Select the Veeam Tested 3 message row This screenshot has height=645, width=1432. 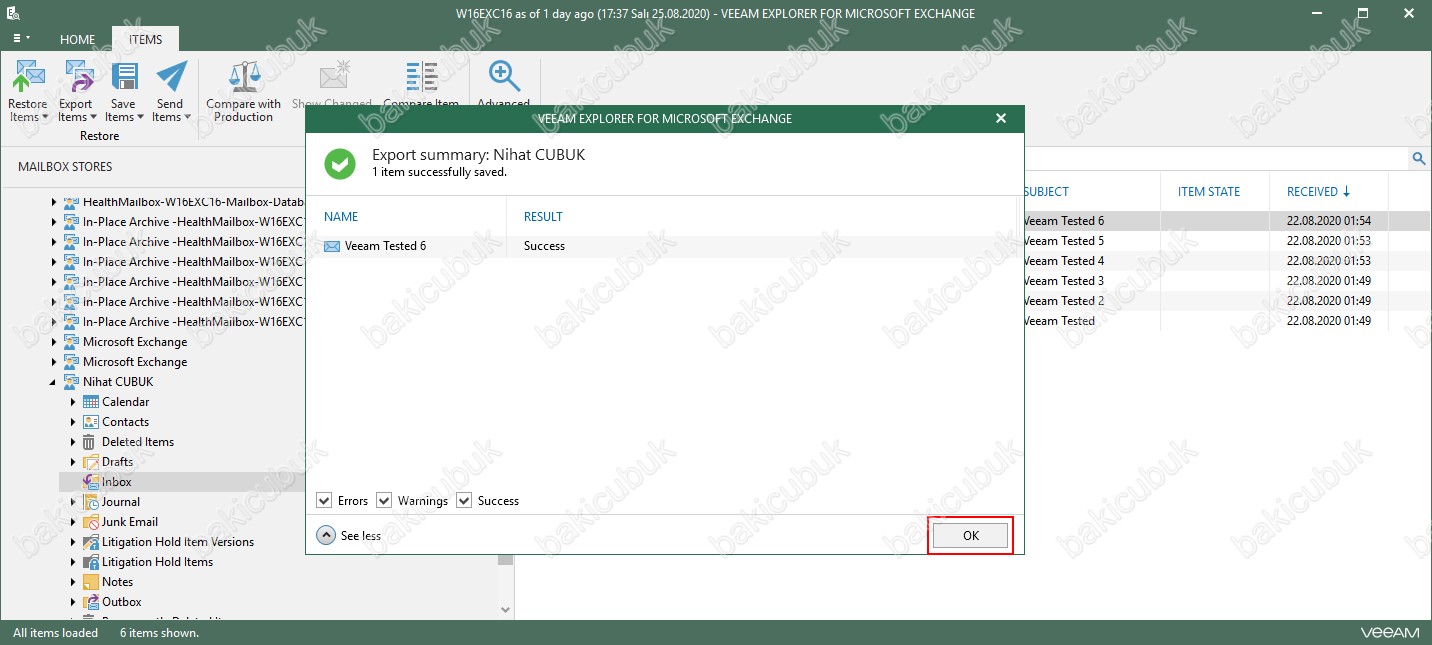click(1225, 281)
